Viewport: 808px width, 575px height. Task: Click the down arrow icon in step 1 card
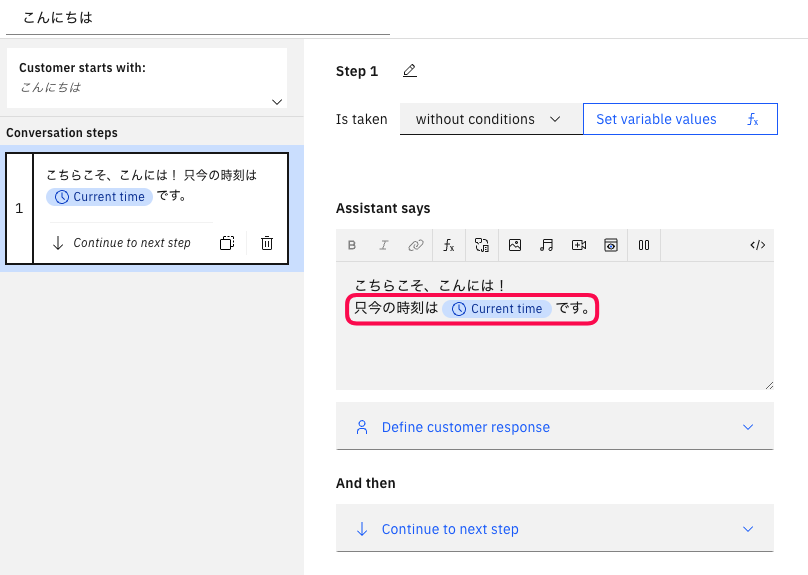(x=58, y=243)
